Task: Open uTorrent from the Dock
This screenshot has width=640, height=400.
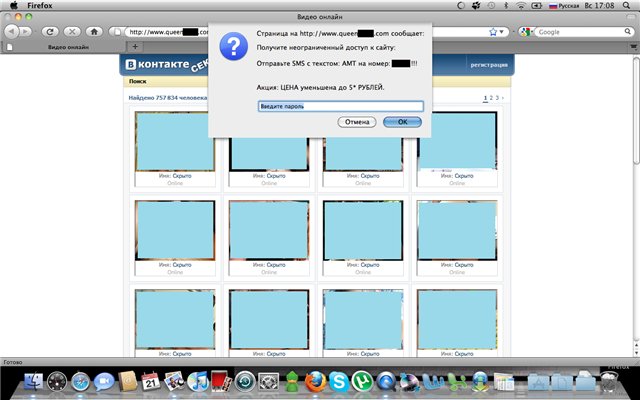Action: click(363, 381)
